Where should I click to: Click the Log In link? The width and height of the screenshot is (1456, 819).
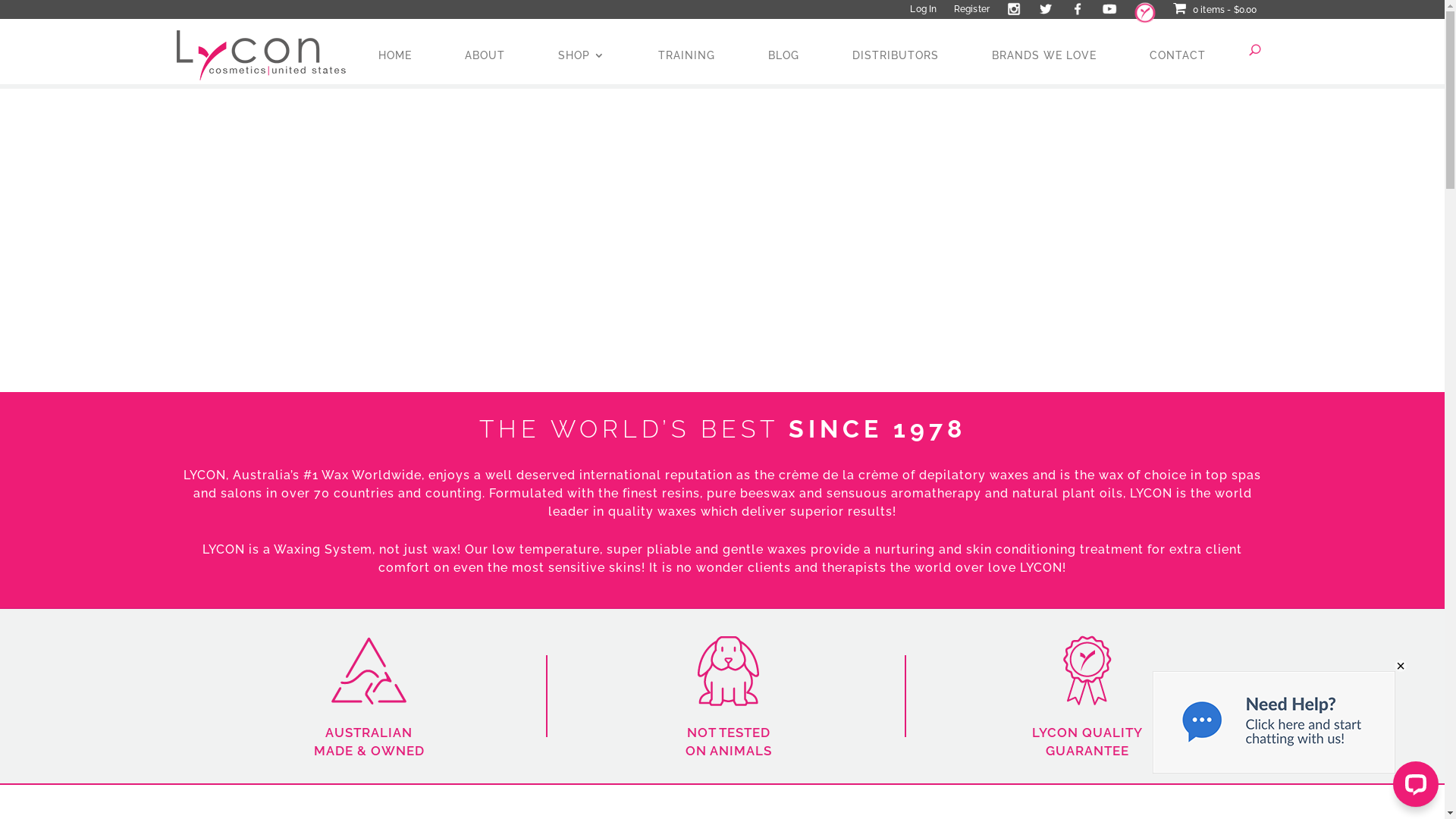click(923, 9)
